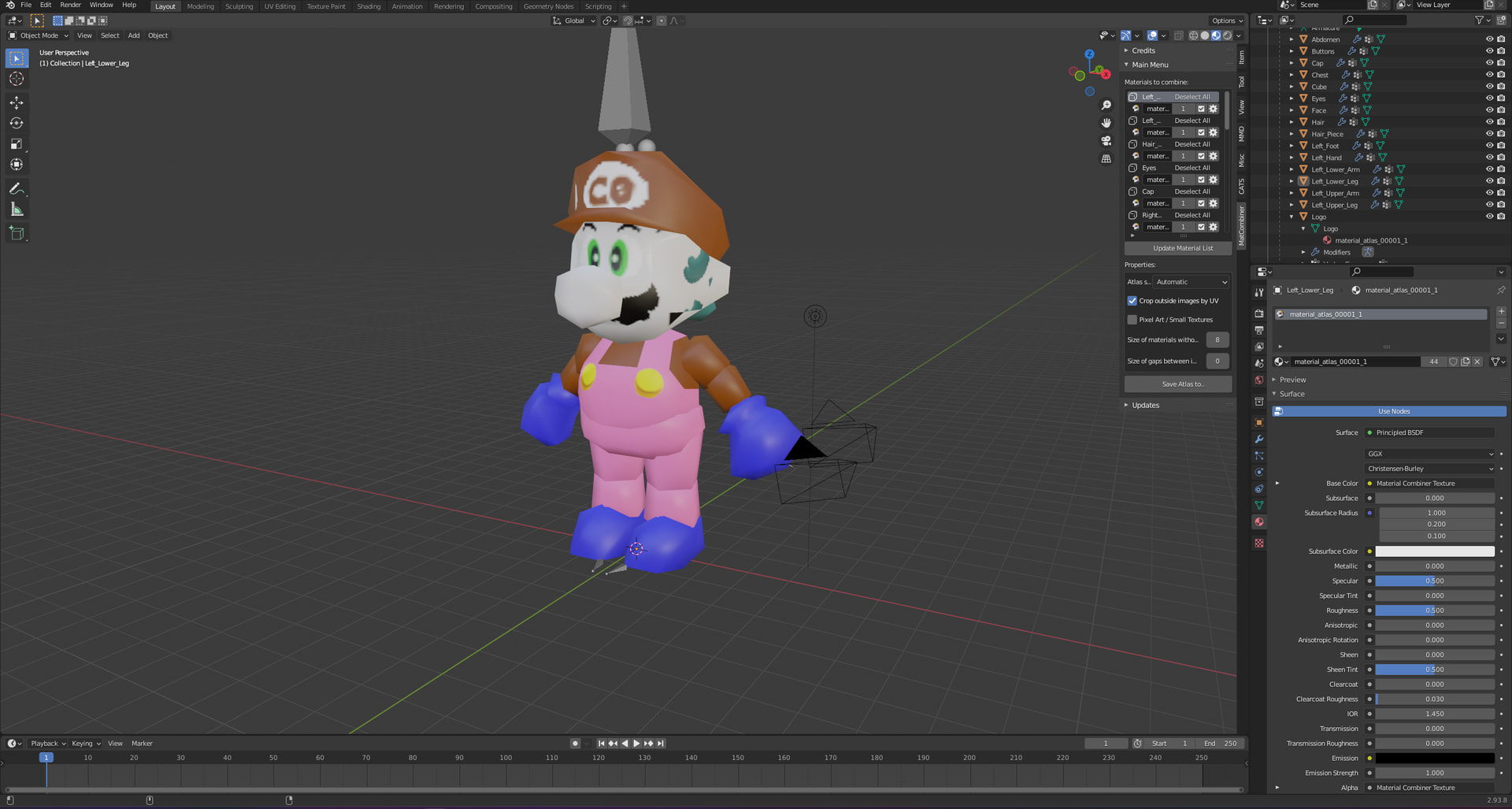Hide the Left_Hand object in outliner
The height and width of the screenshot is (809, 1512).
click(x=1488, y=158)
